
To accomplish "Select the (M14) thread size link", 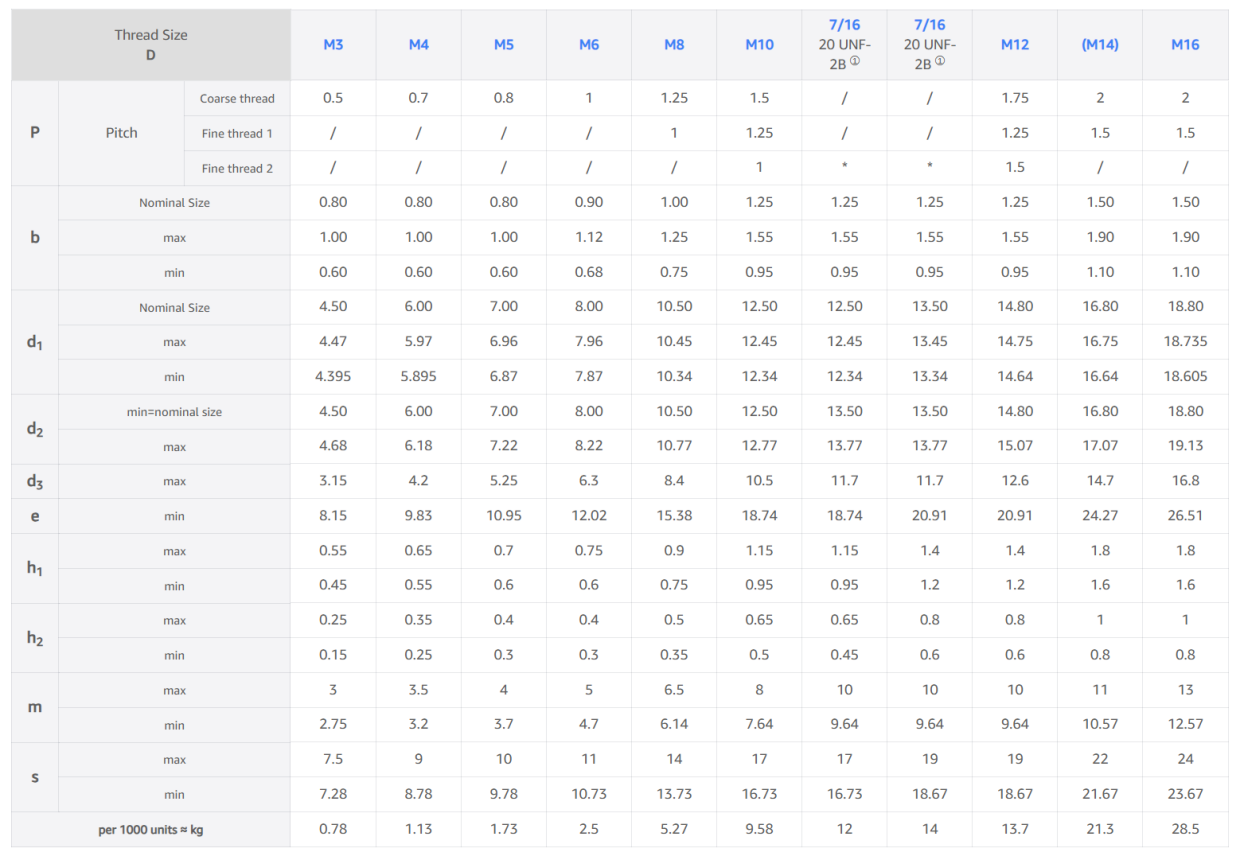I will pyautogui.click(x=1100, y=45).
